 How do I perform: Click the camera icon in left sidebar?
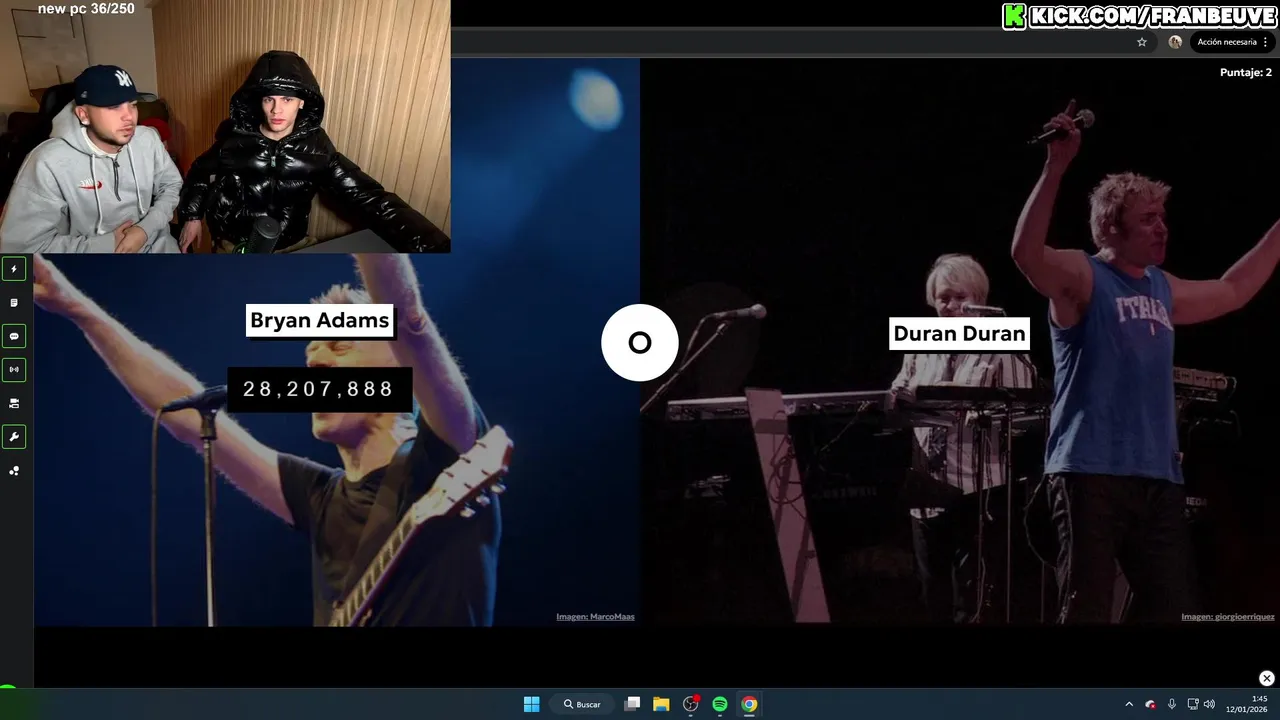pyautogui.click(x=14, y=403)
